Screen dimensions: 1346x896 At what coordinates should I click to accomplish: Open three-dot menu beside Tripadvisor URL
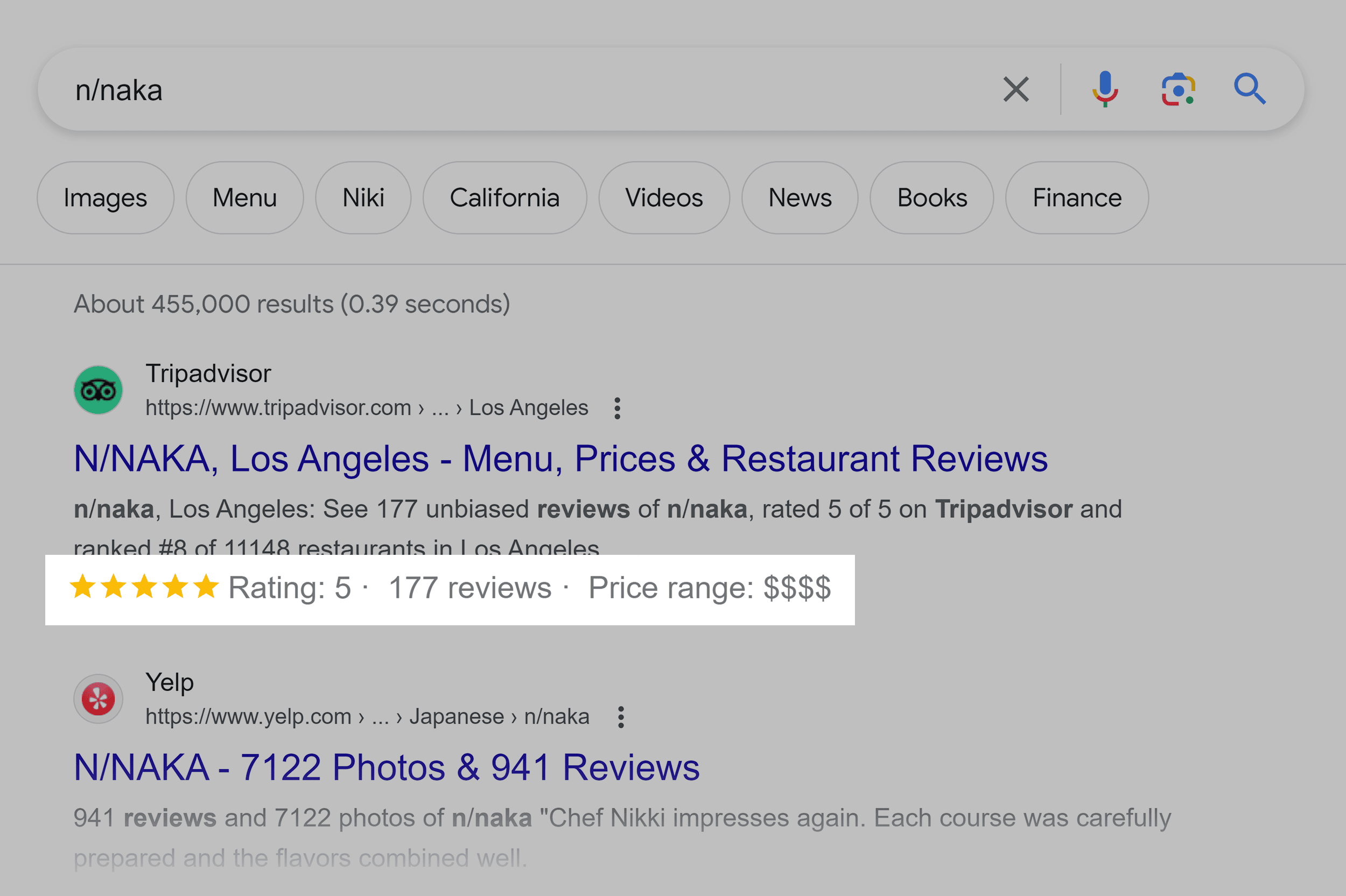click(x=617, y=408)
